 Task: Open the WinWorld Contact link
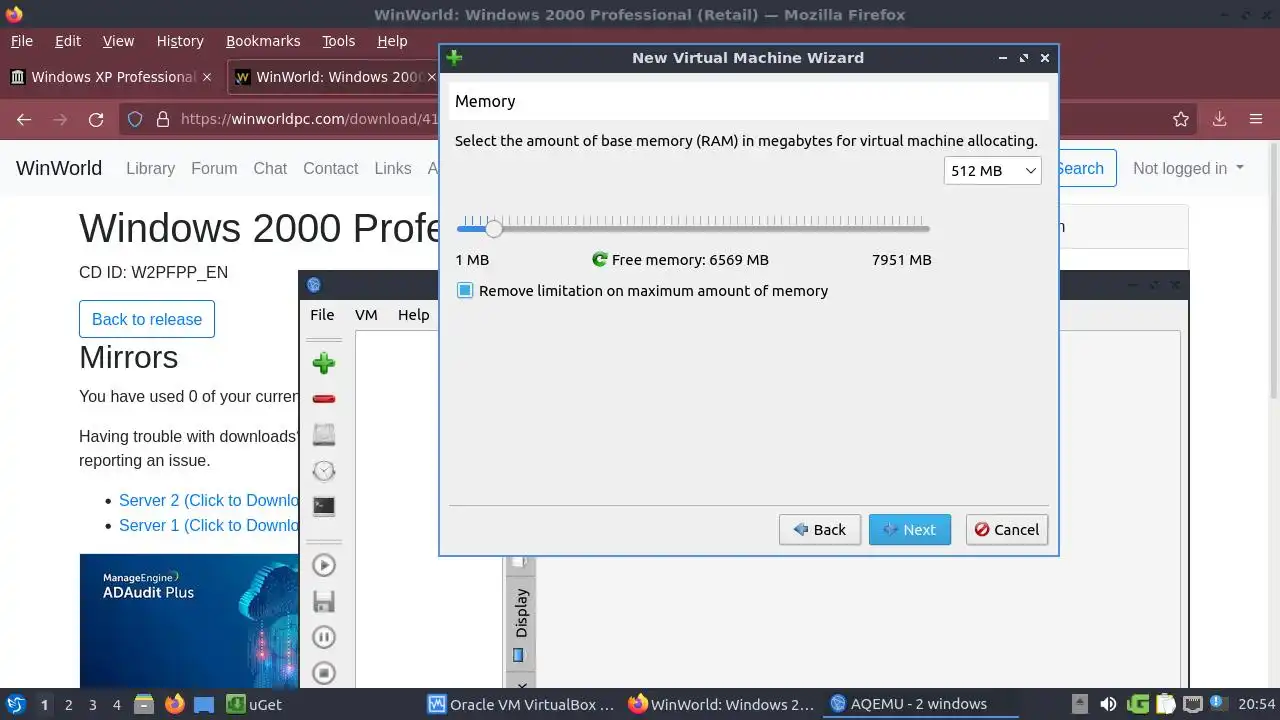330,168
